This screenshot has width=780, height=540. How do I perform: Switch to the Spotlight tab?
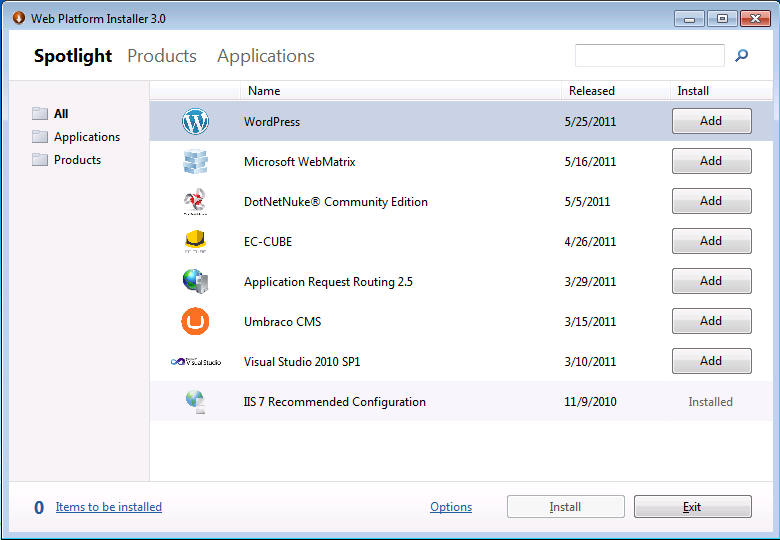point(73,56)
